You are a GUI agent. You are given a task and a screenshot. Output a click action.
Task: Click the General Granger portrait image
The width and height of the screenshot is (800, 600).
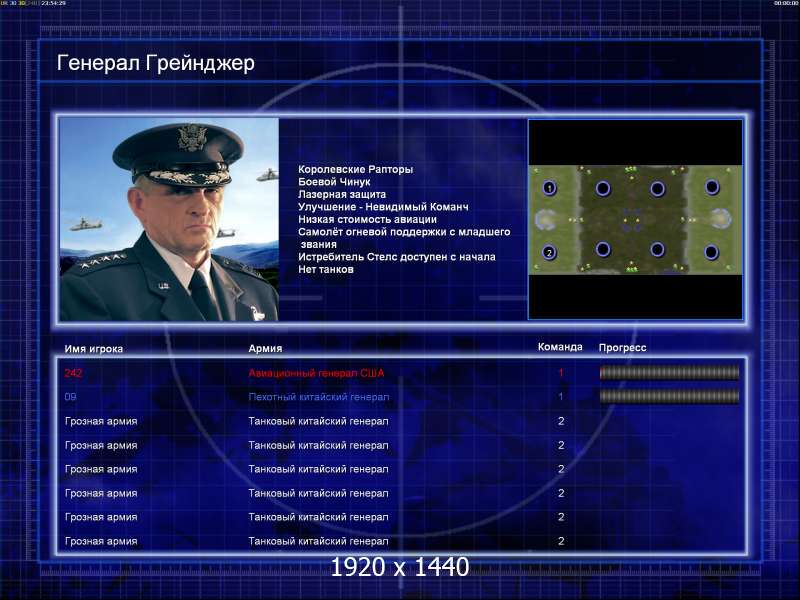tap(169, 219)
